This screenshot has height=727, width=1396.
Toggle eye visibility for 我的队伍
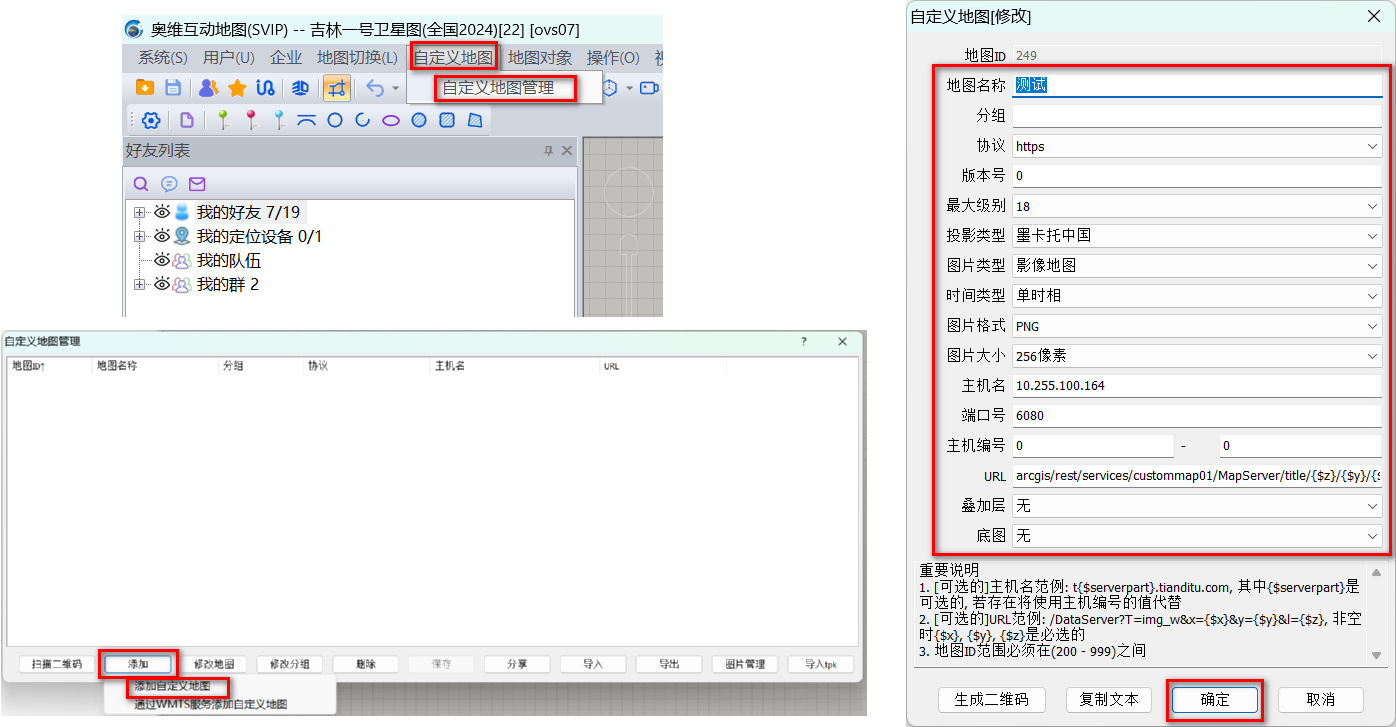[162, 260]
